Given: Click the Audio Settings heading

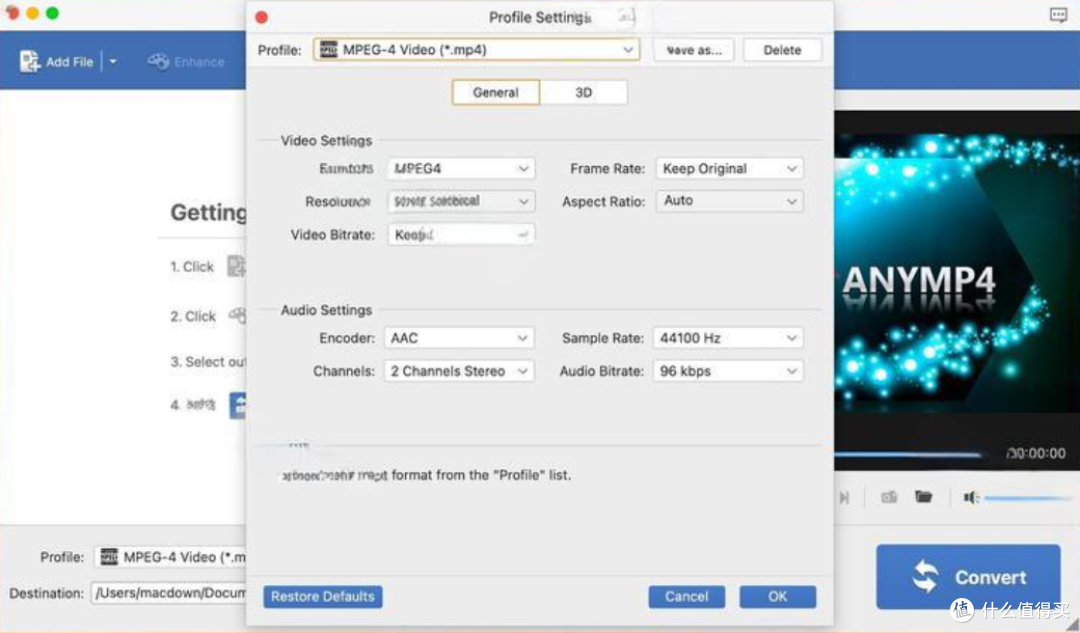Looking at the screenshot, I should pos(326,310).
